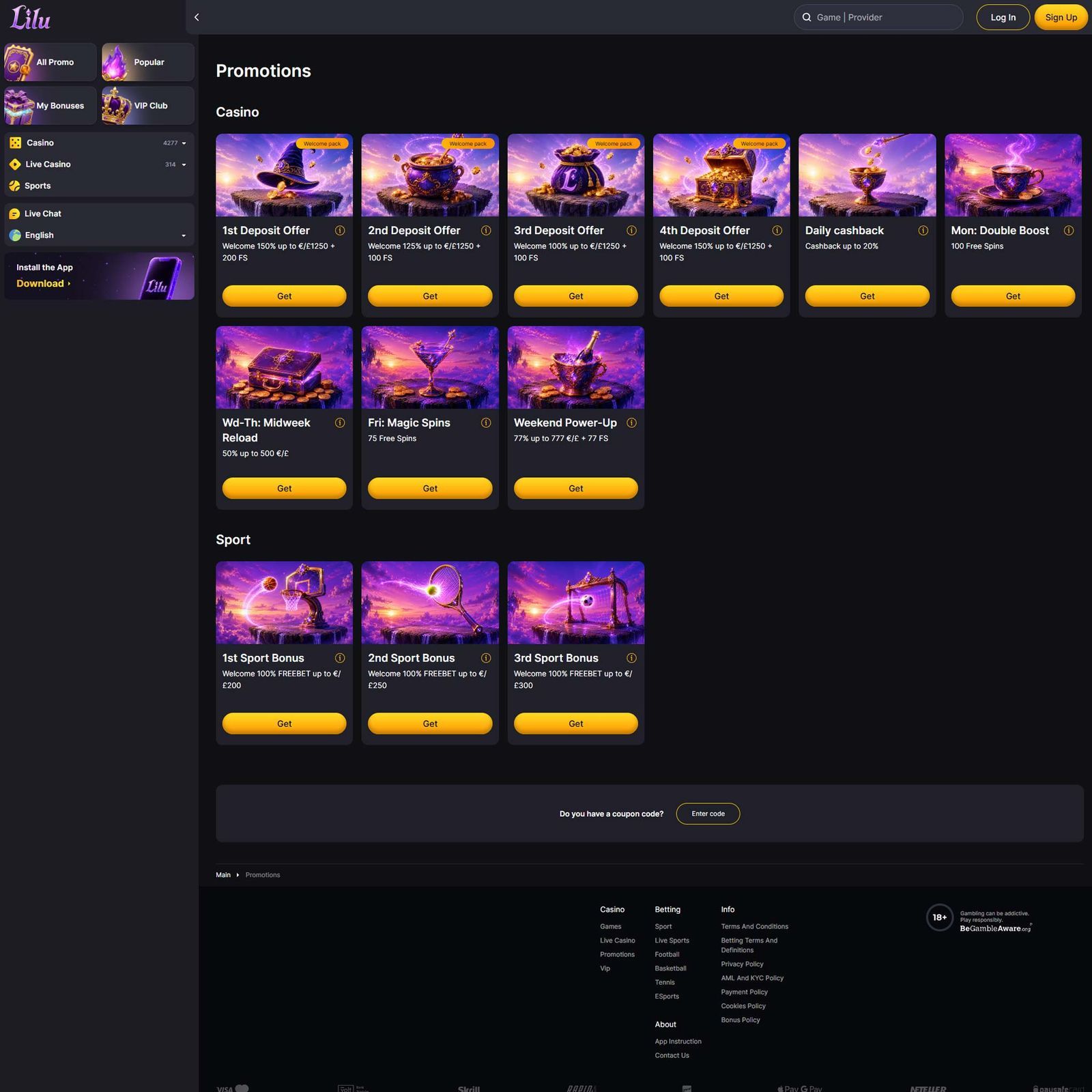
Task: Go to Main breadcrumb link
Action: point(223,875)
